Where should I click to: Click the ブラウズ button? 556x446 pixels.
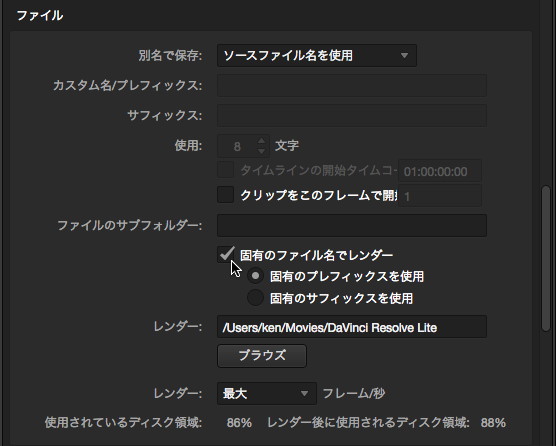coord(262,356)
